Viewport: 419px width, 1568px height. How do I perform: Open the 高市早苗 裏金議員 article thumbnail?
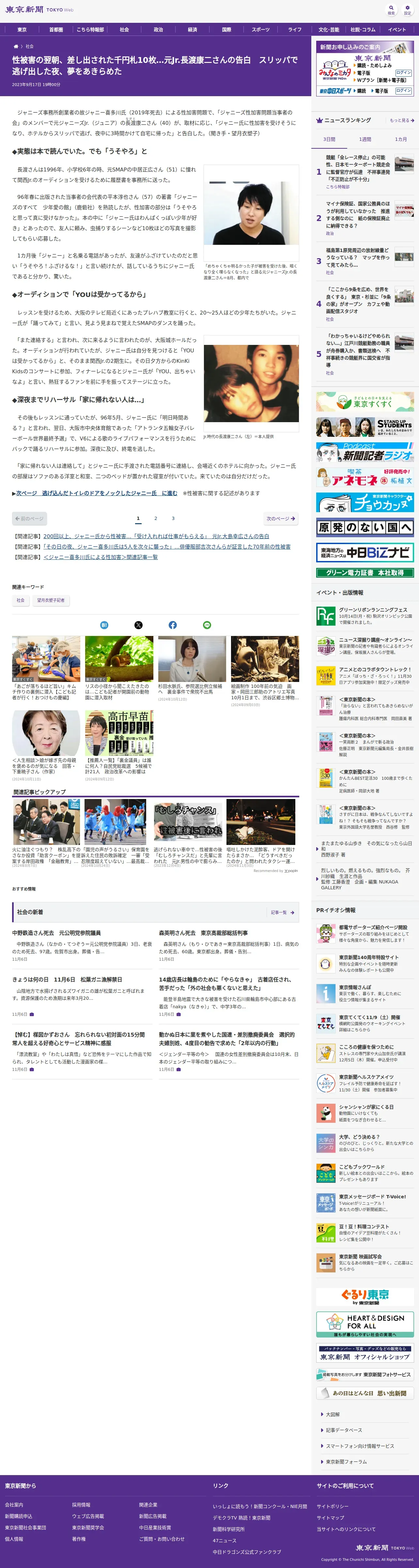[119, 733]
